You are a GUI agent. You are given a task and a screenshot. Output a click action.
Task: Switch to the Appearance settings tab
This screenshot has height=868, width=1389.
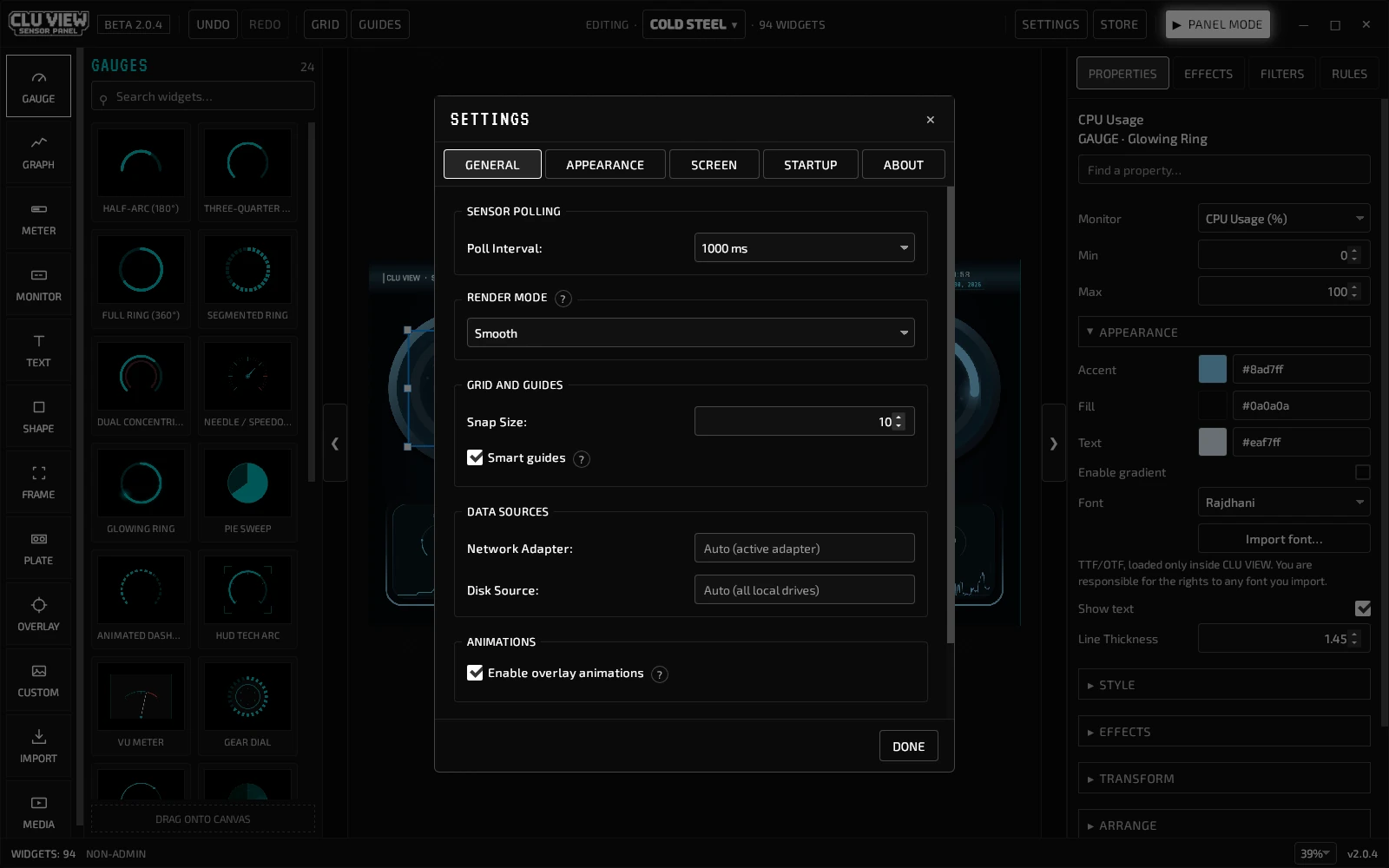605,164
